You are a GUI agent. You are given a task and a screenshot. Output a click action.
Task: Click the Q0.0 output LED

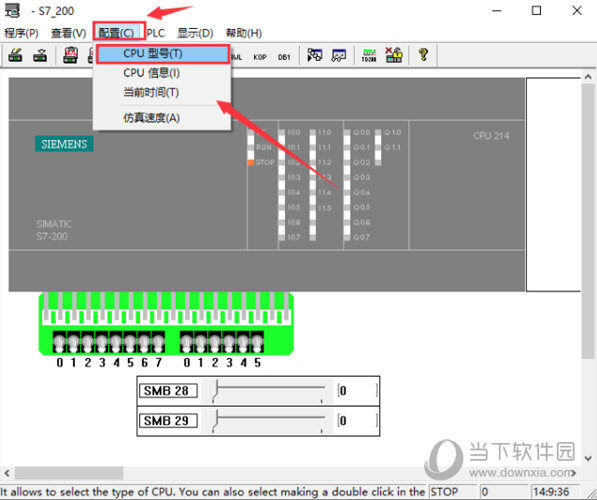tap(347, 133)
